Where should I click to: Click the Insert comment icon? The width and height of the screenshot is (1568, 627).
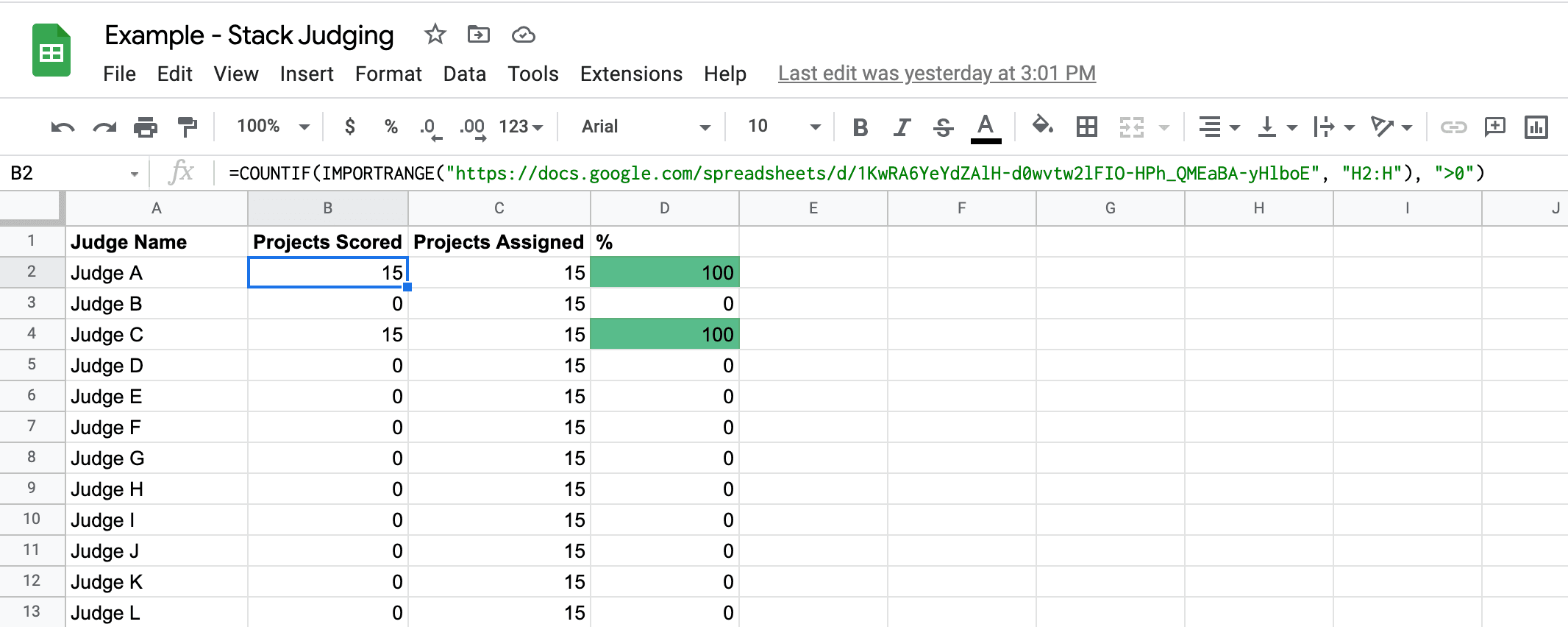pos(1495,127)
